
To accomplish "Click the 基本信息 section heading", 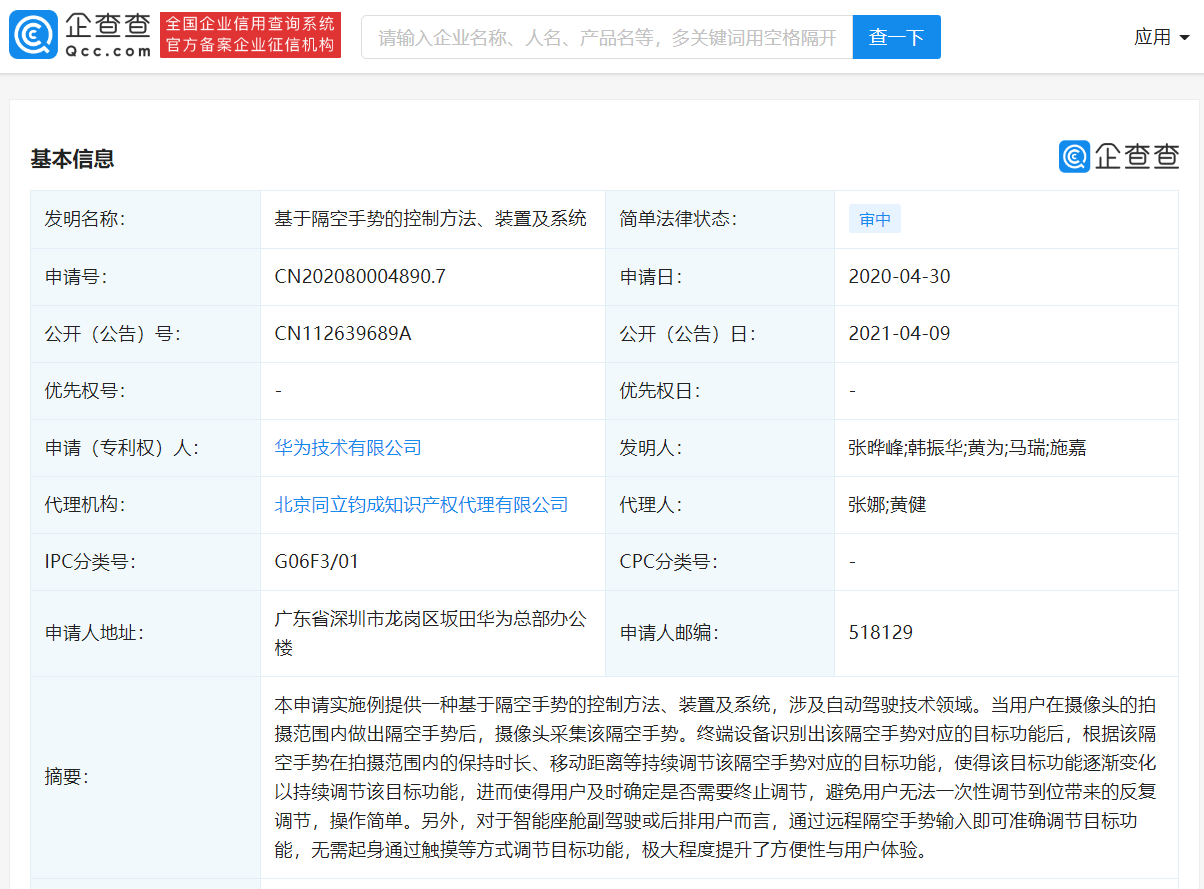I will 72,159.
